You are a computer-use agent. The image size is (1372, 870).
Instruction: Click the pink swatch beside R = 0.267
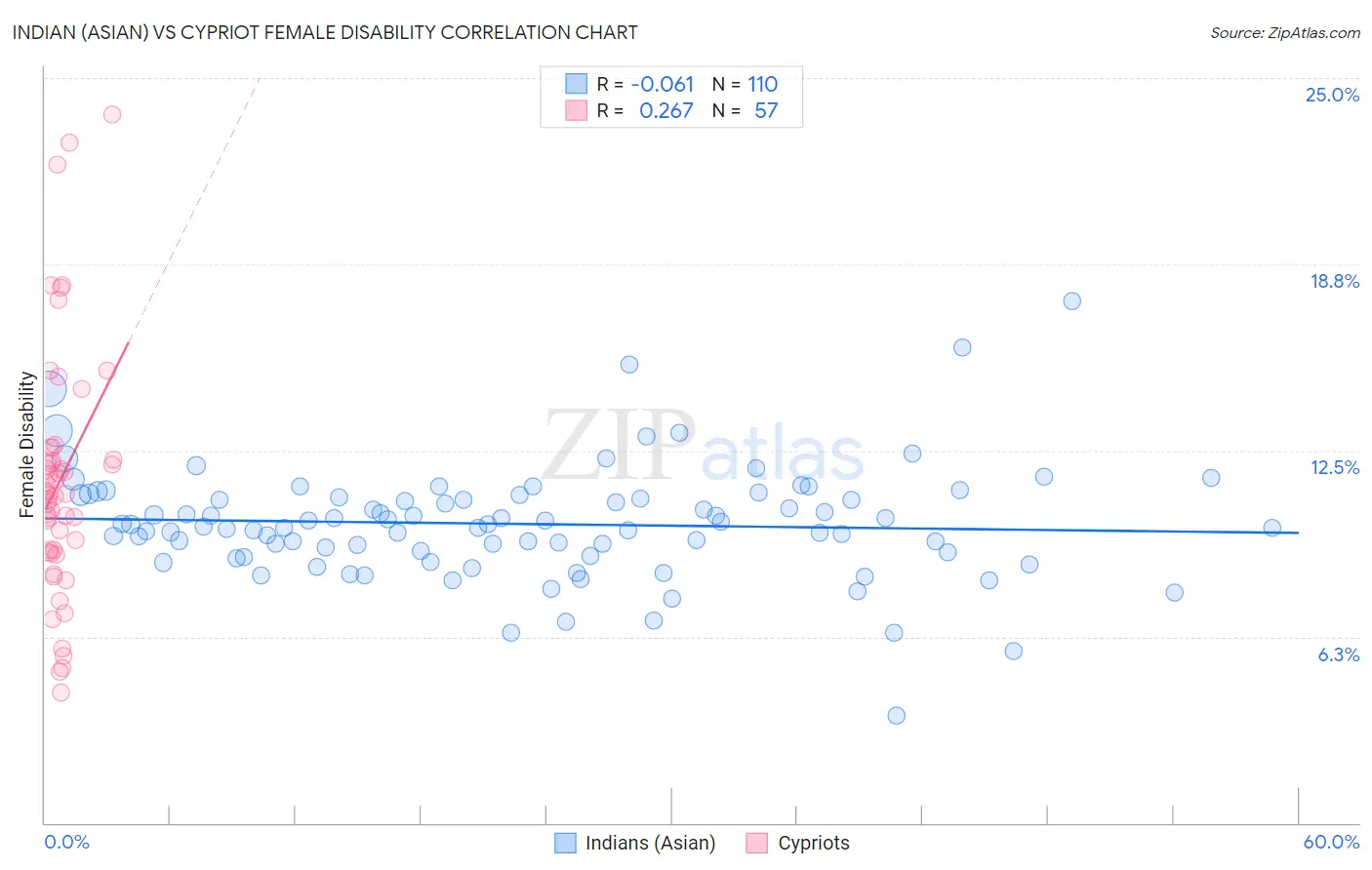[577, 110]
